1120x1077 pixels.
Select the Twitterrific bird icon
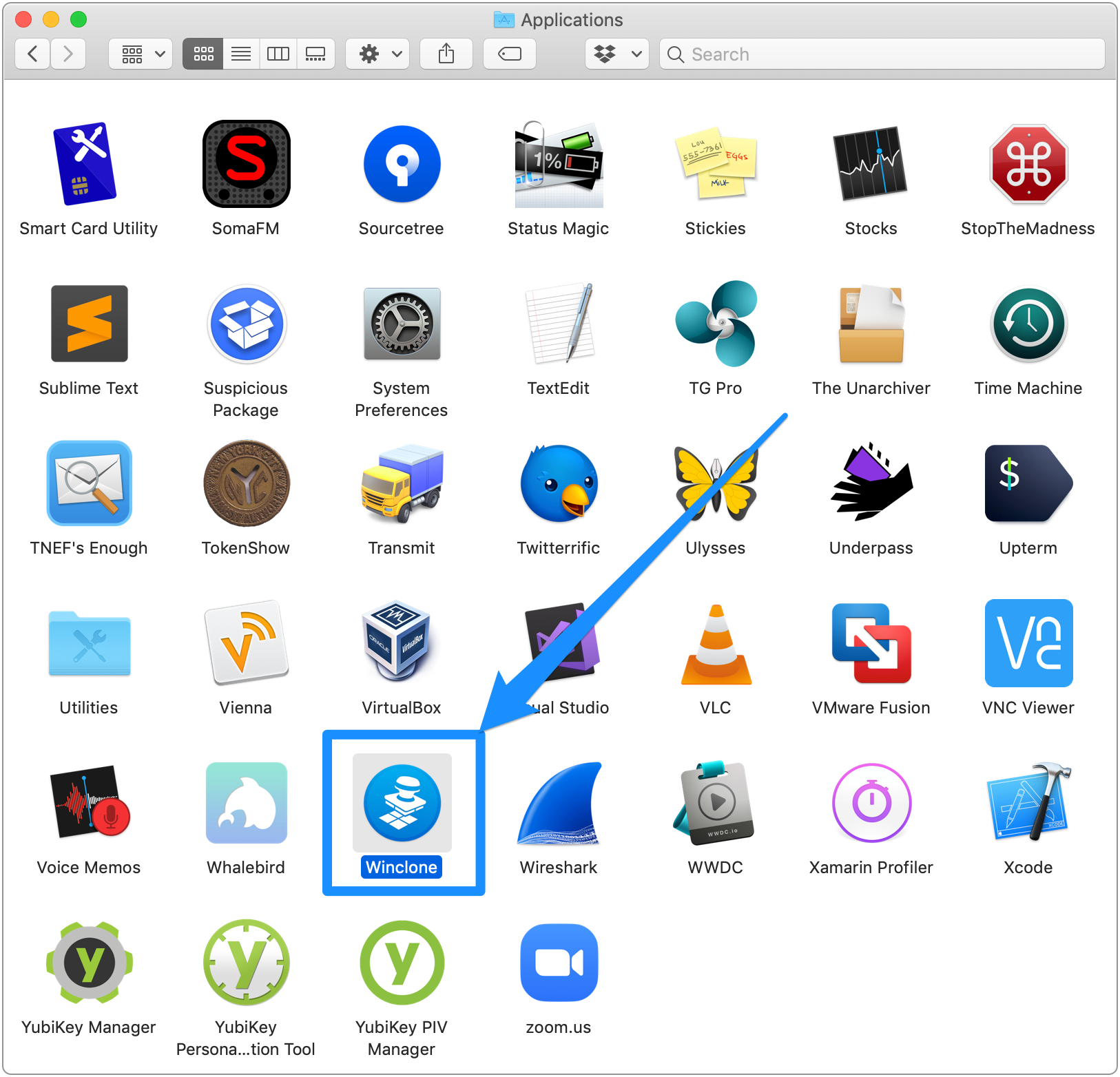(559, 483)
